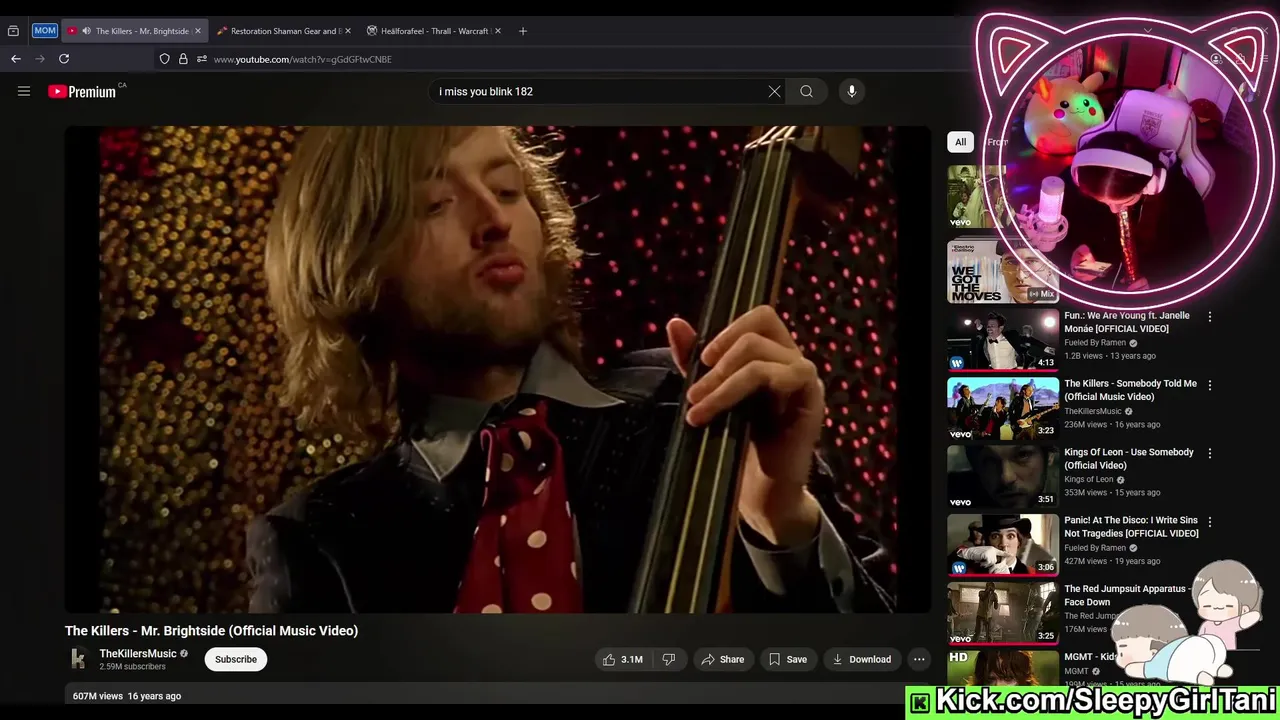Open the YouTube guide hamburger menu
Viewport: 1280px width, 720px height.
click(24, 91)
